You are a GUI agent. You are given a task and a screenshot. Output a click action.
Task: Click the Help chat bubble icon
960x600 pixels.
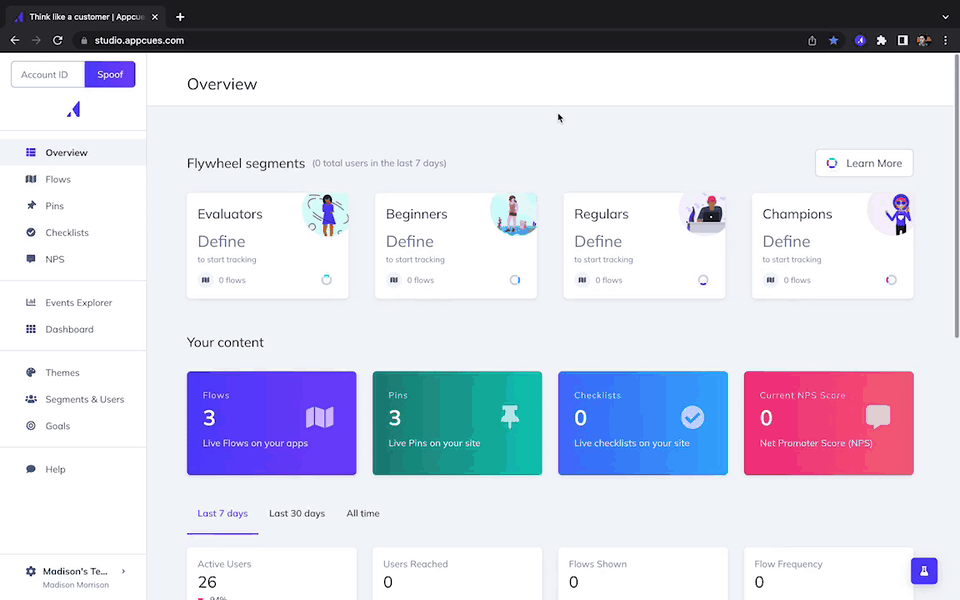pos(31,469)
